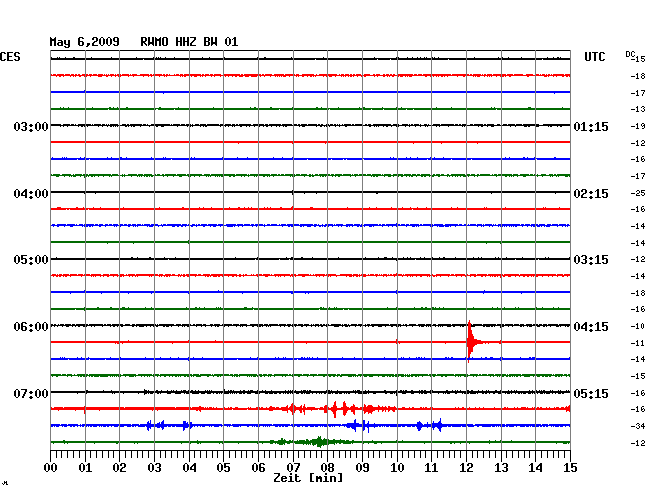650x494 pixels.
Task: Select minute 06 on the time axis
Action: [x=258, y=467]
